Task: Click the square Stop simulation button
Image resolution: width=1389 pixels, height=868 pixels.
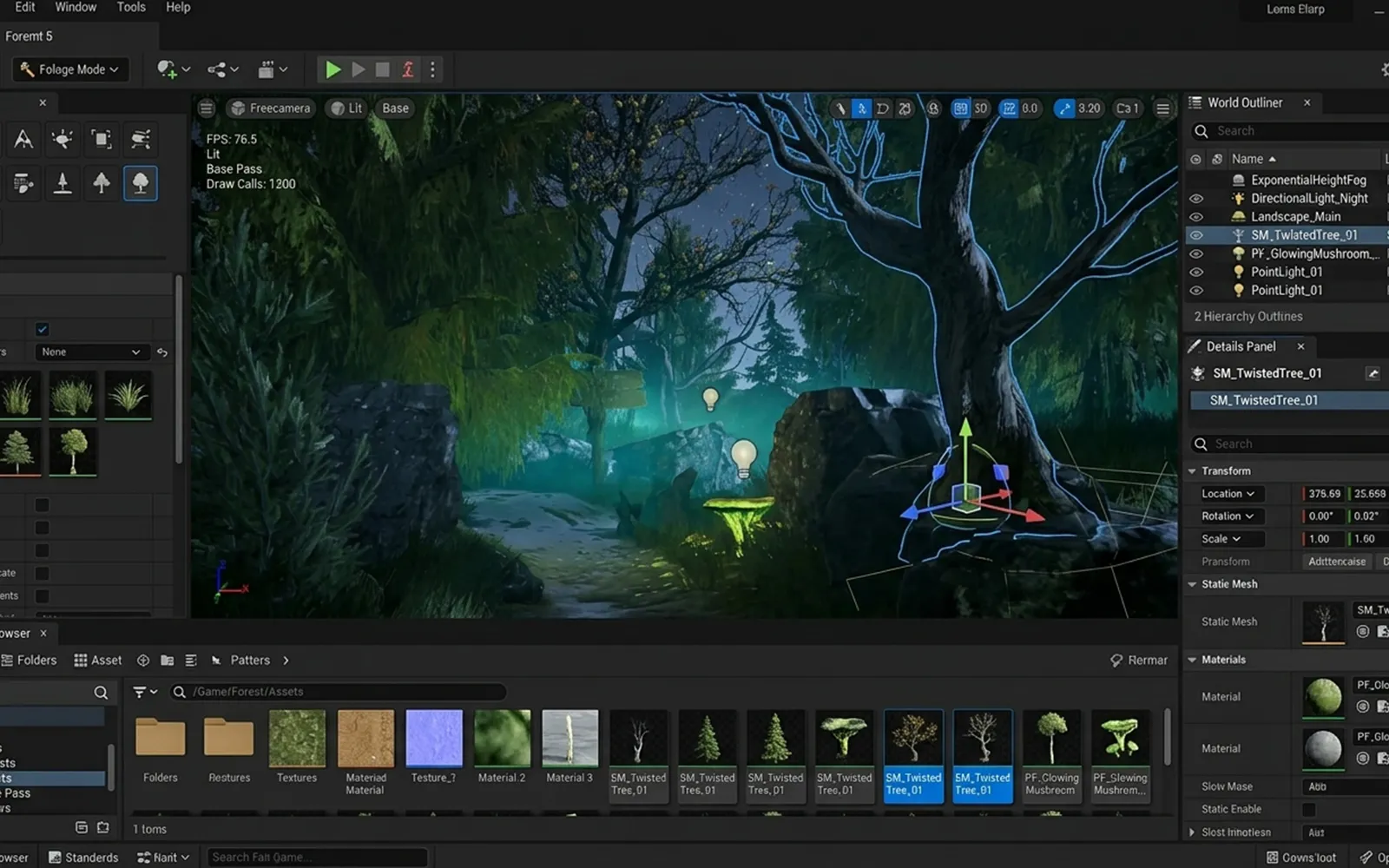Action: click(x=382, y=69)
